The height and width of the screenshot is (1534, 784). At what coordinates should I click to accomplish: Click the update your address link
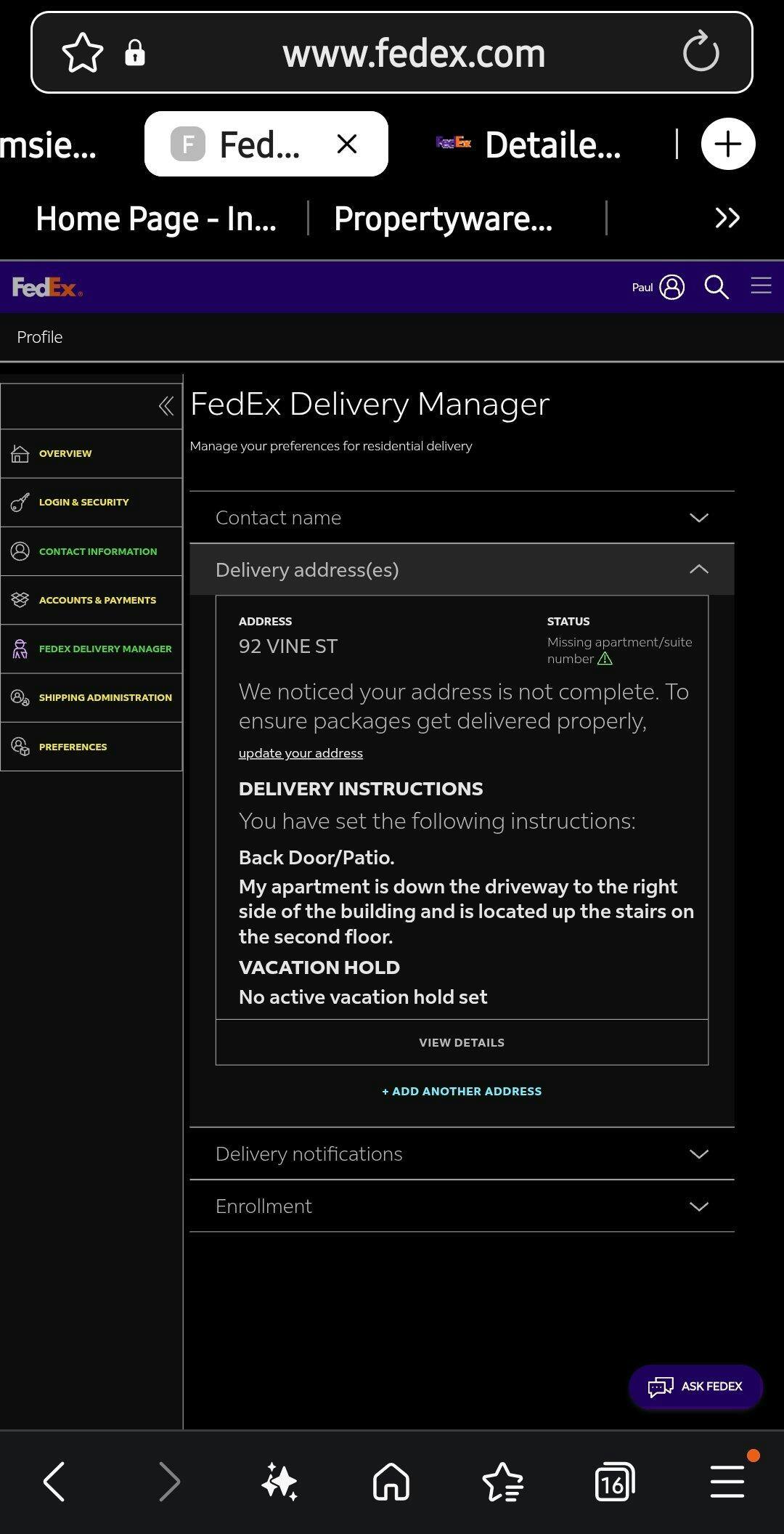(x=301, y=753)
